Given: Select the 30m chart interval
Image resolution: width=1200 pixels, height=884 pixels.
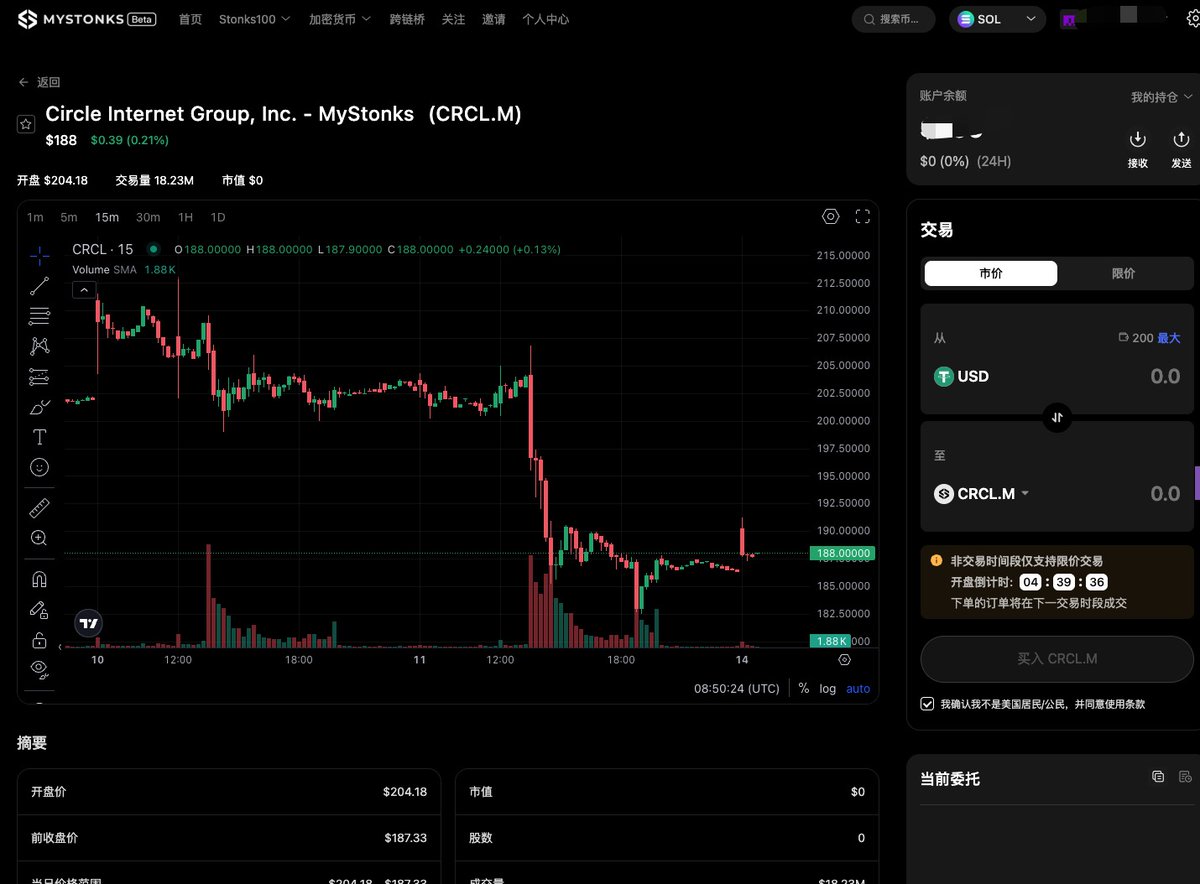Looking at the screenshot, I should (x=148, y=217).
